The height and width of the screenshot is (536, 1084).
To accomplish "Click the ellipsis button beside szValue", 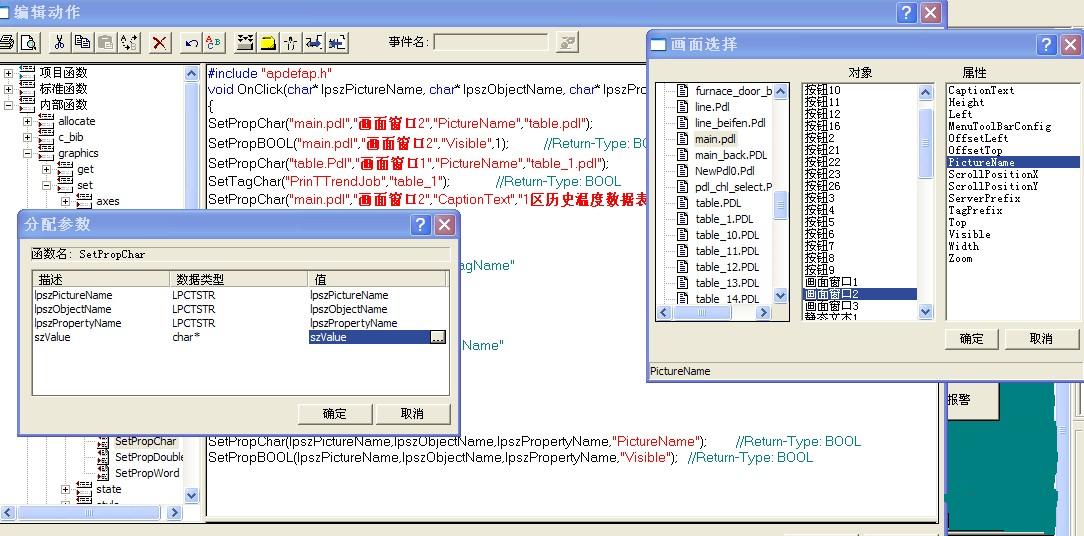I will coord(437,338).
